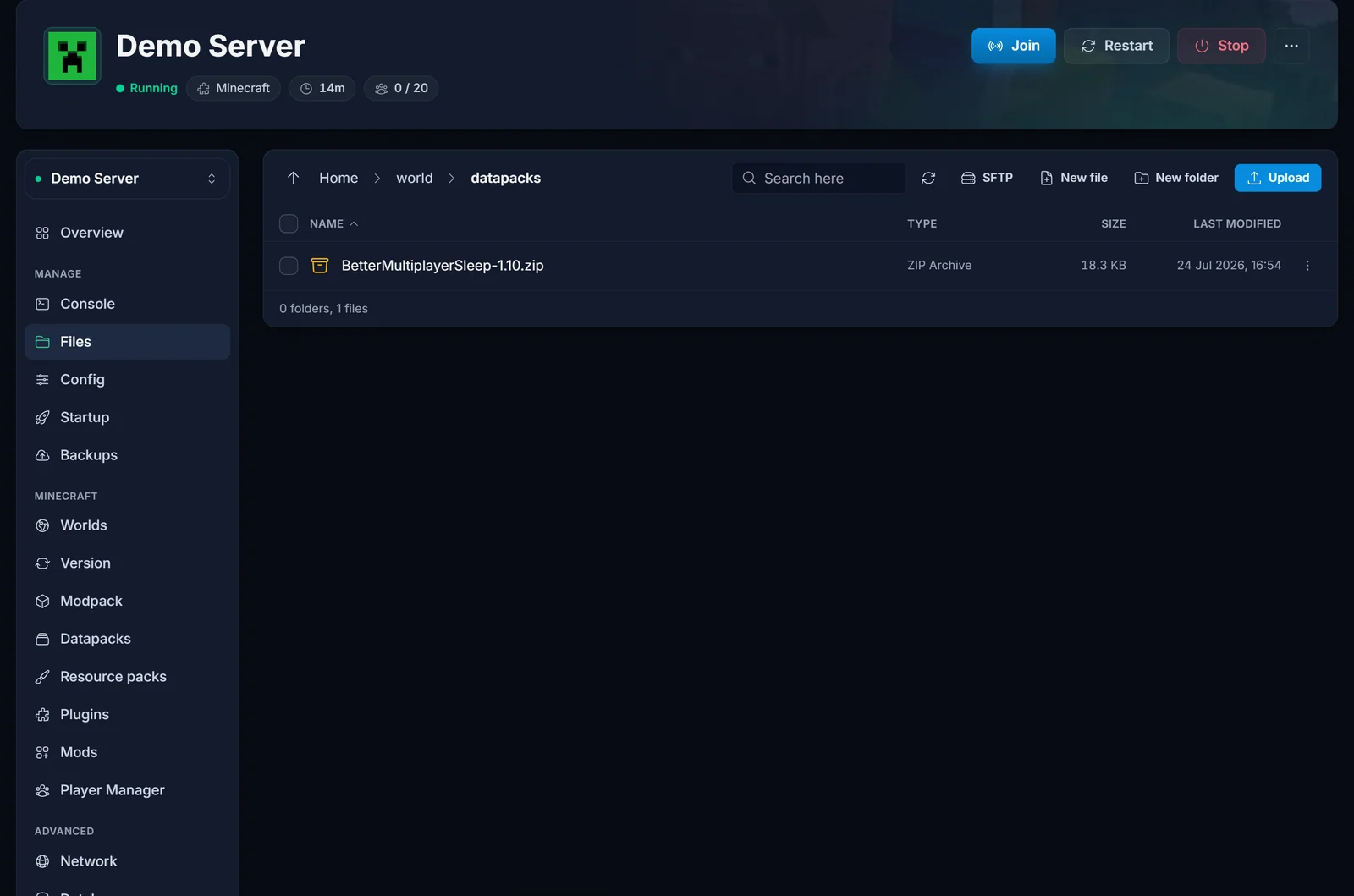This screenshot has width=1354, height=896.
Task: Click the Minecraft game badge
Action: click(x=234, y=88)
